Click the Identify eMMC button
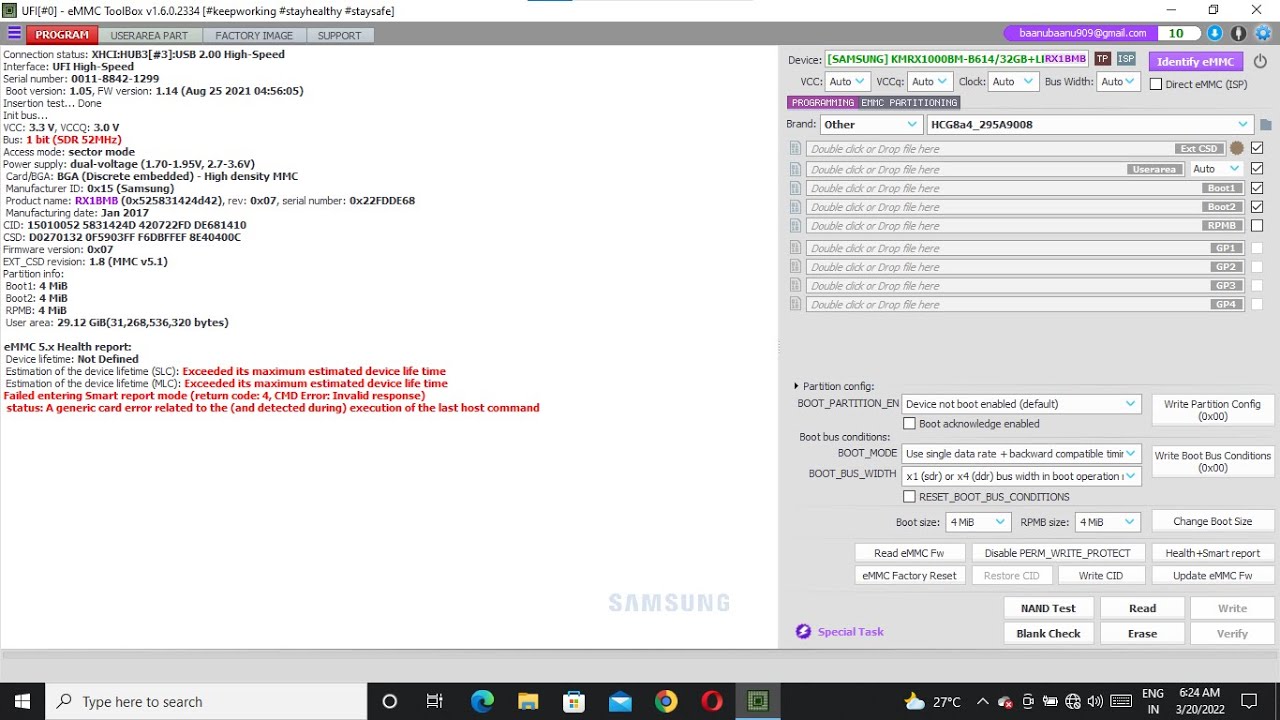 pyautogui.click(x=1196, y=62)
